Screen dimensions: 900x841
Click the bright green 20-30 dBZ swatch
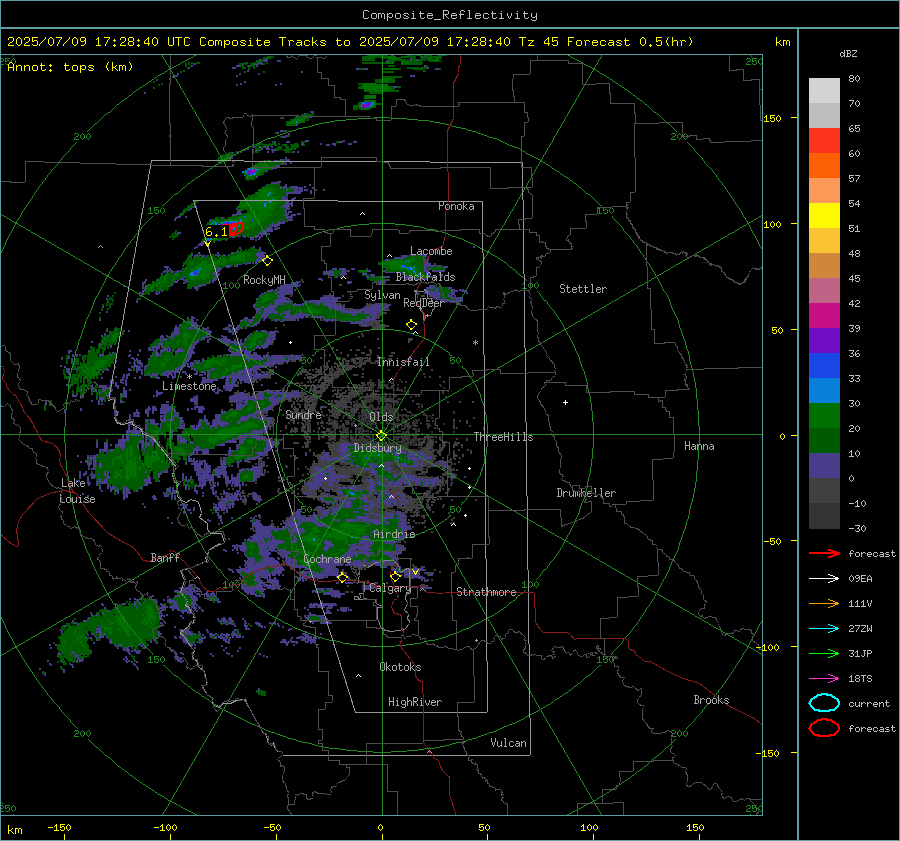[824, 415]
